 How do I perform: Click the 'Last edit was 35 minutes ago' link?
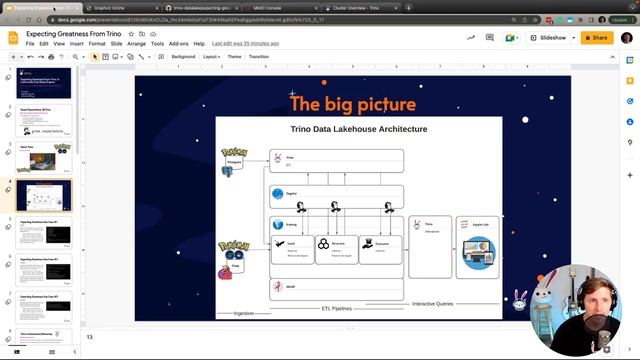click(x=245, y=44)
